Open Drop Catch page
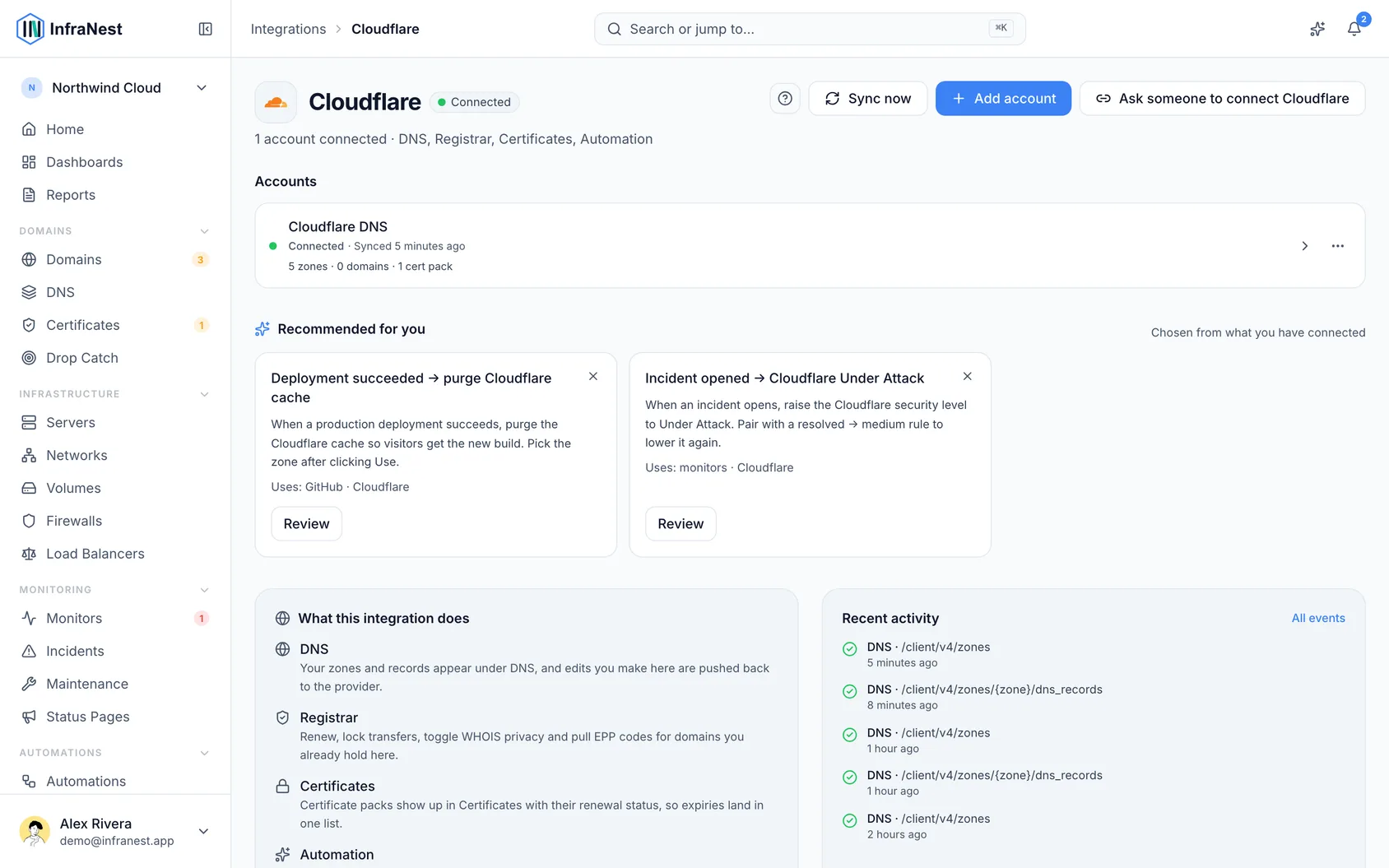The height and width of the screenshot is (868, 1389). tap(115, 358)
